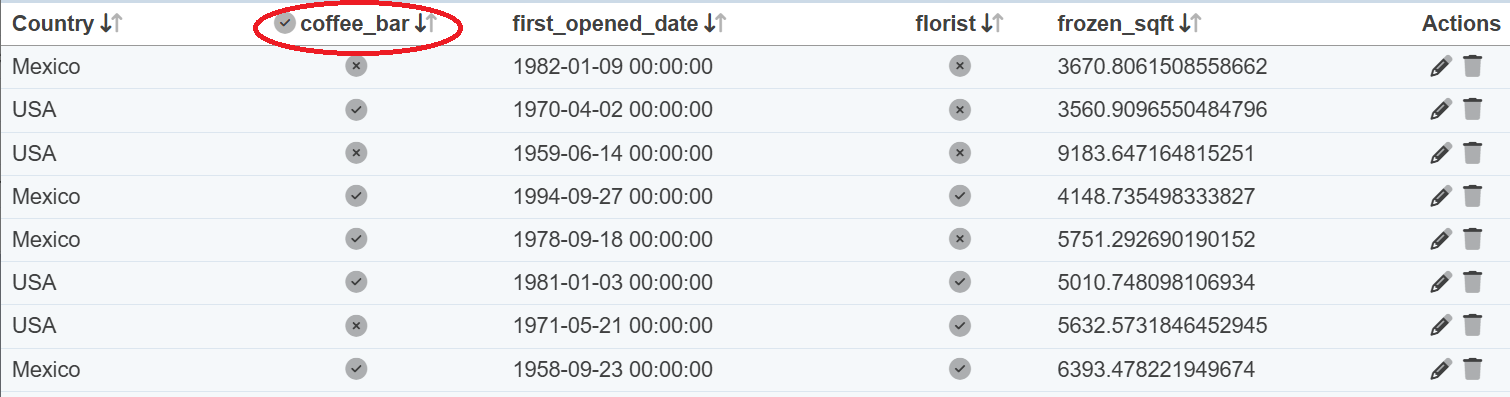This screenshot has width=1510, height=397.
Task: Click the florist column header
Action: [945, 24]
